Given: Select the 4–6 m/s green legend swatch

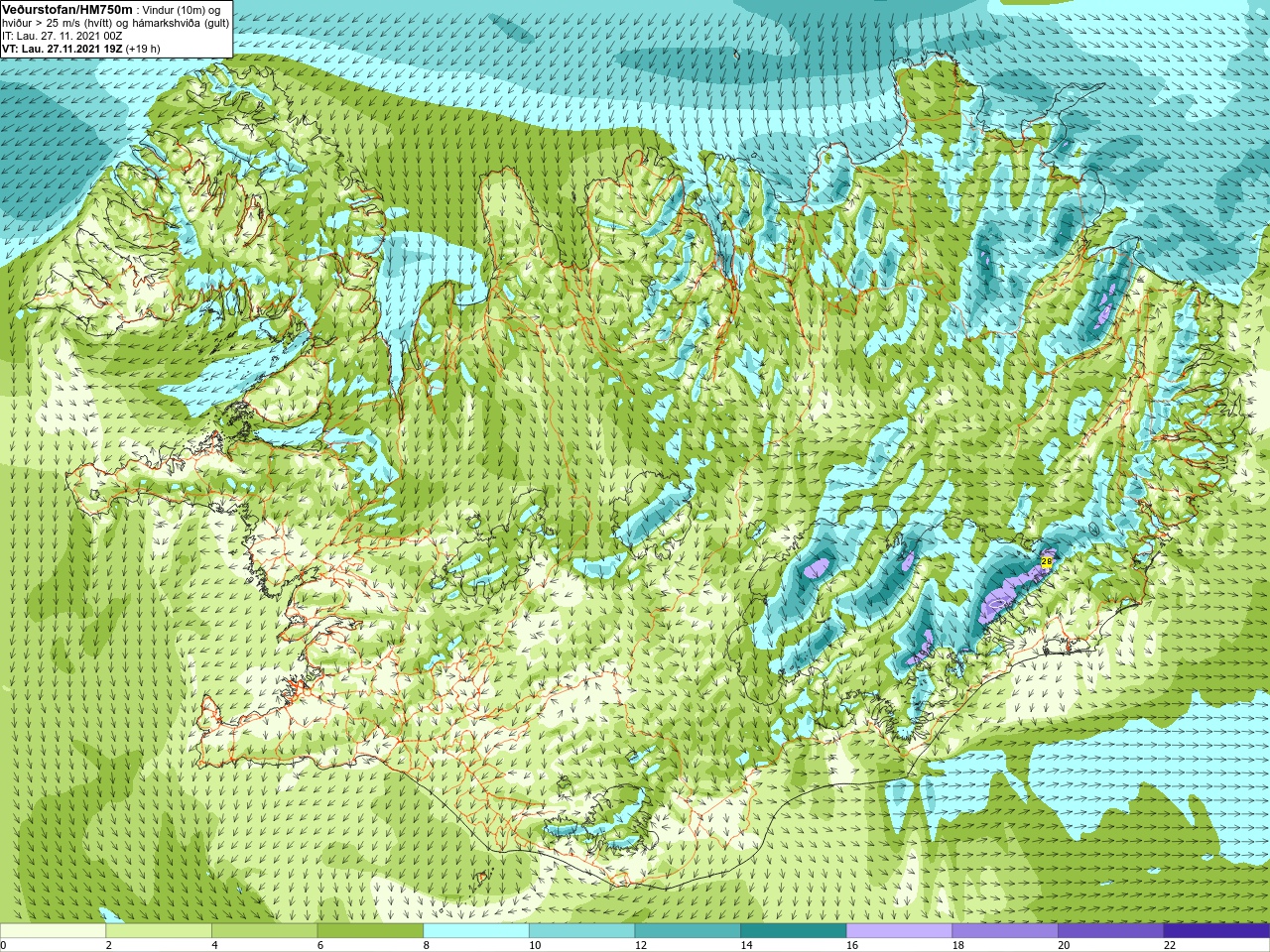Looking at the screenshot, I should pos(264,931).
